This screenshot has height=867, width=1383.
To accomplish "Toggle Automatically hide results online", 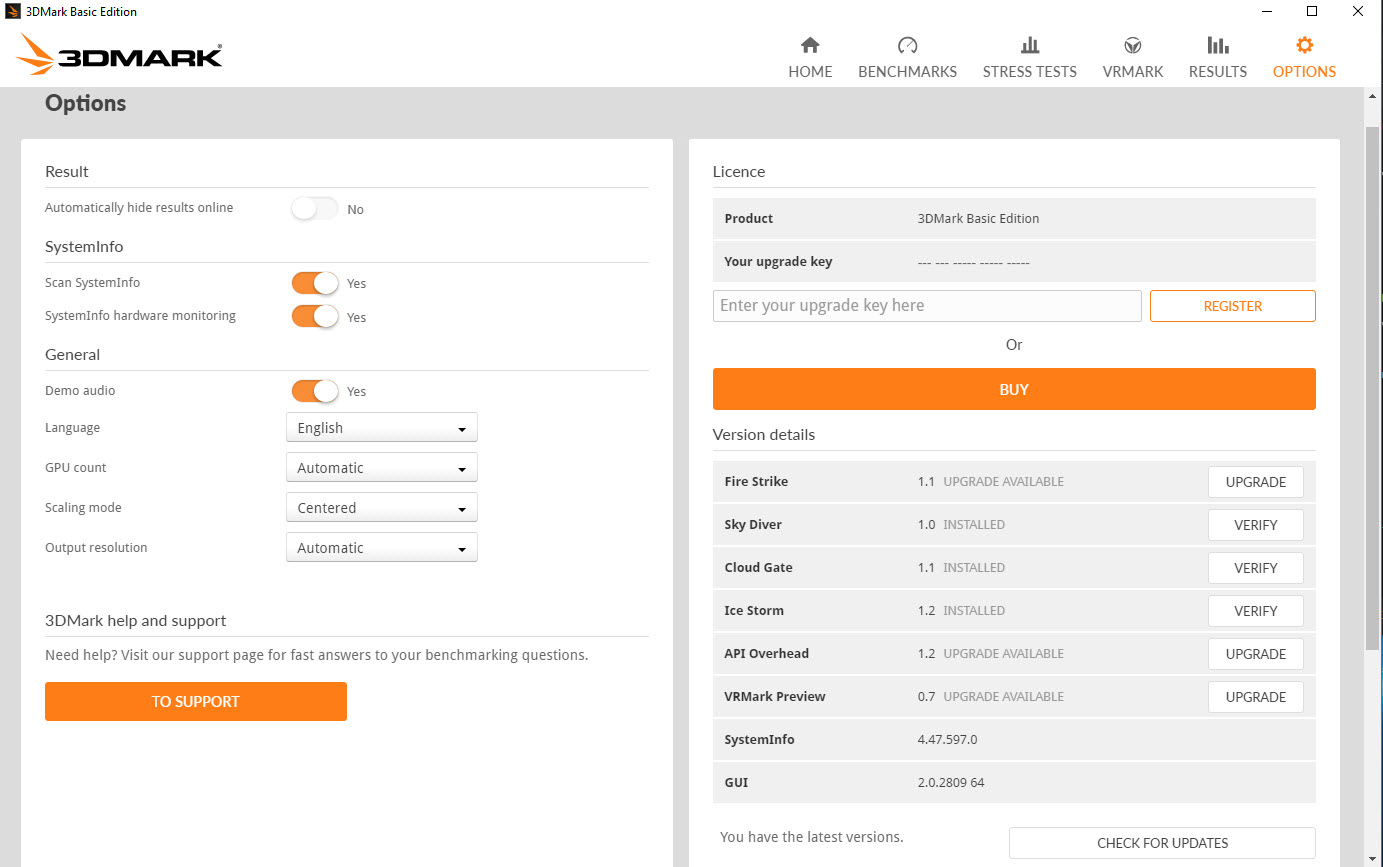I will point(315,209).
